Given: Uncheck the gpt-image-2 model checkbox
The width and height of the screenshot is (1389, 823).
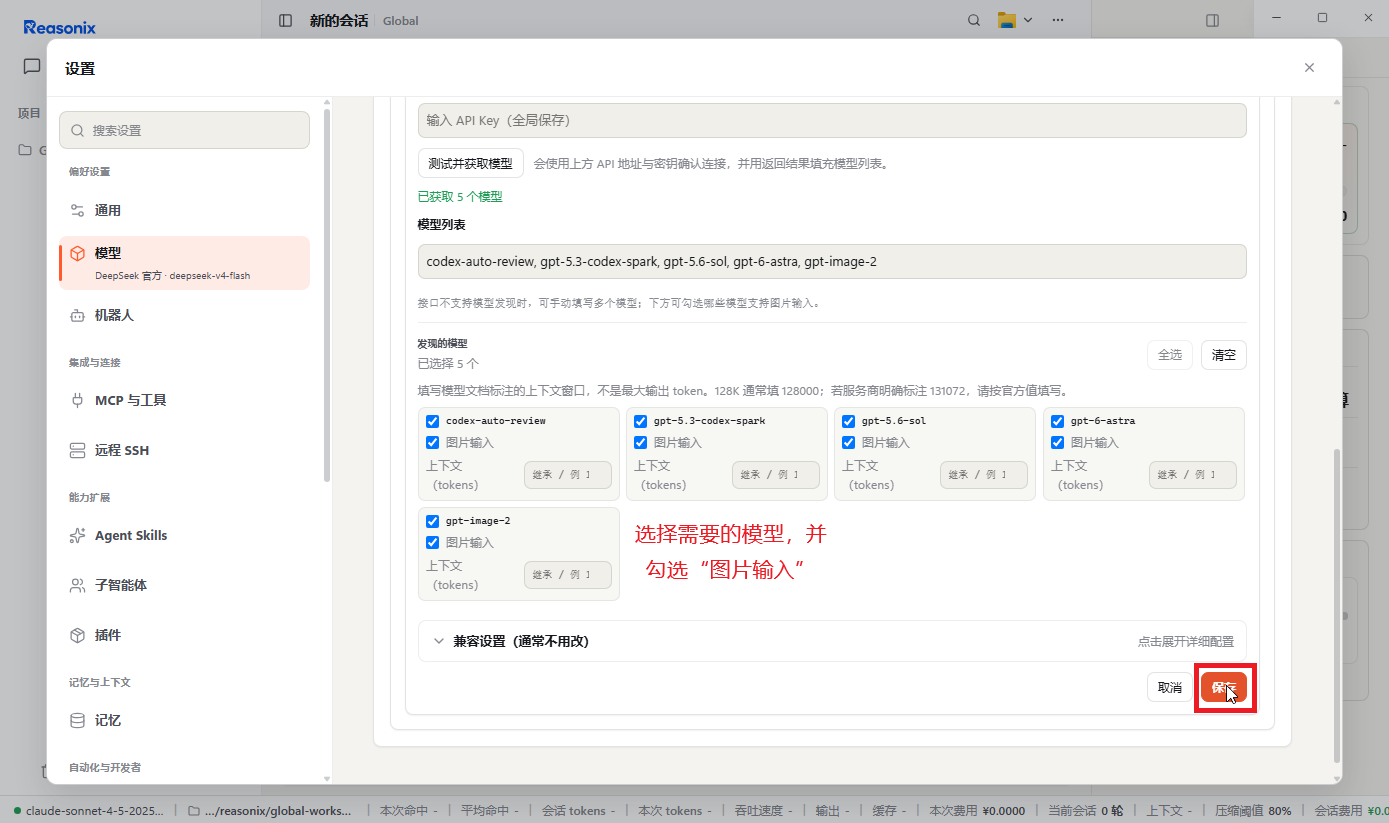Looking at the screenshot, I should tap(433, 521).
